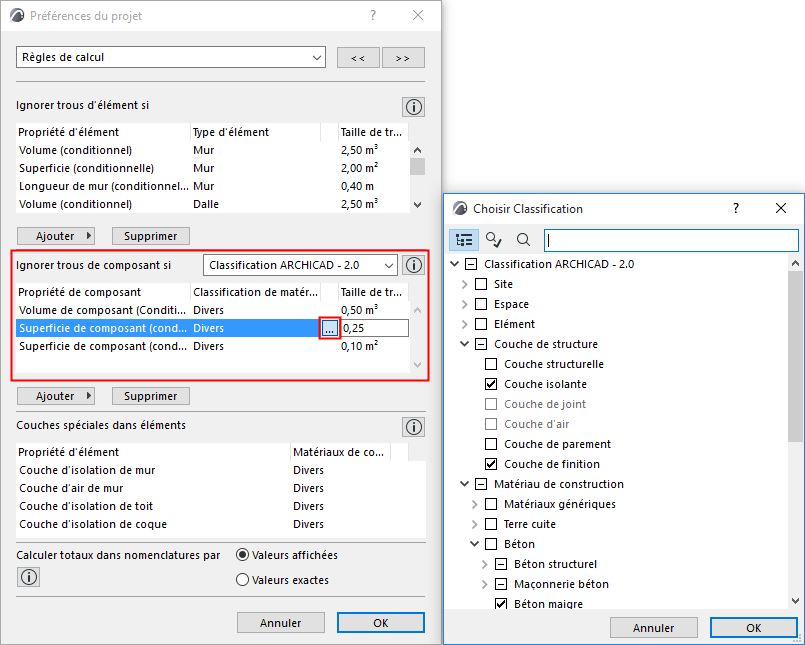Viewport: 805px width, 645px height.
Task: Check the Espace checkbox
Action: [x=481, y=304]
